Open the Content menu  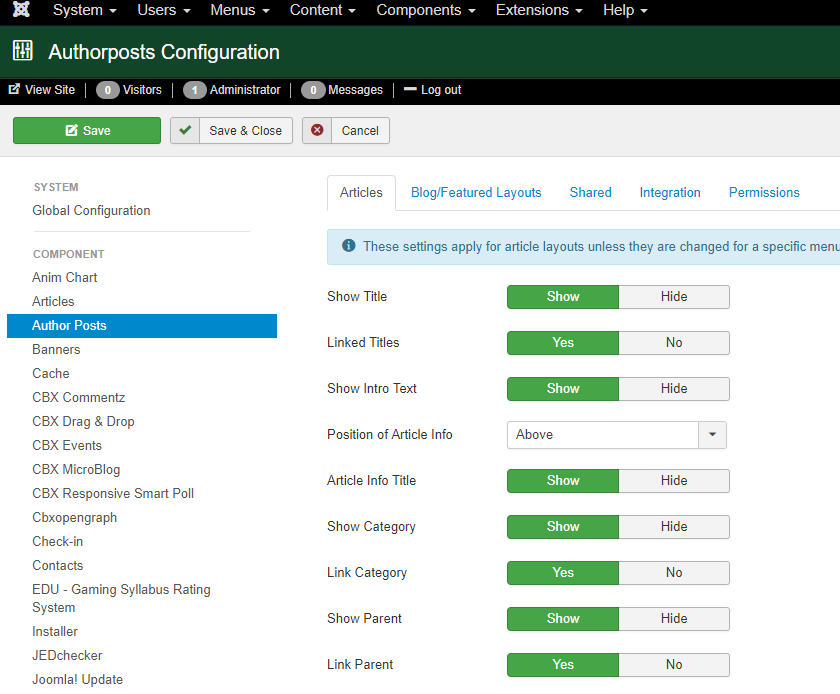tap(322, 10)
